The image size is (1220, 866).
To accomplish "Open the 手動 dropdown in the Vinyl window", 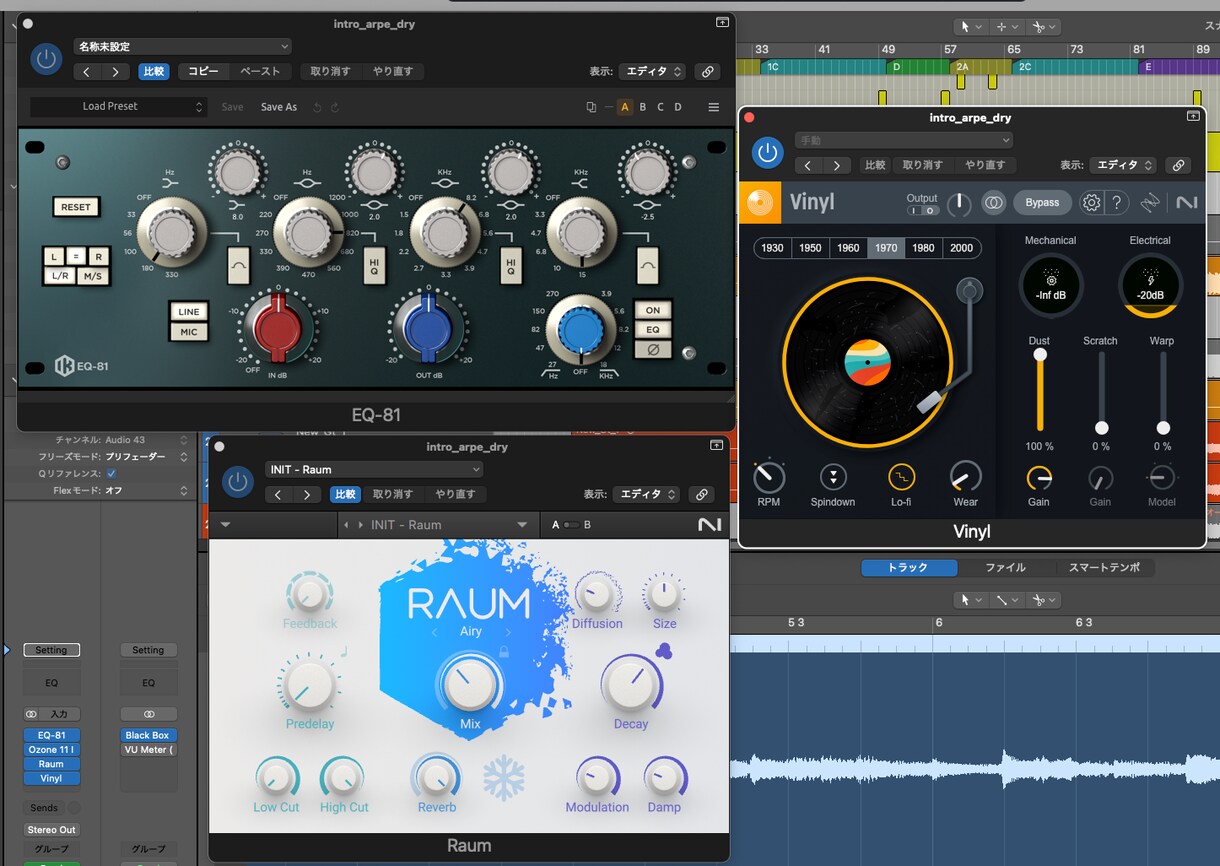I will pyautogui.click(x=903, y=140).
